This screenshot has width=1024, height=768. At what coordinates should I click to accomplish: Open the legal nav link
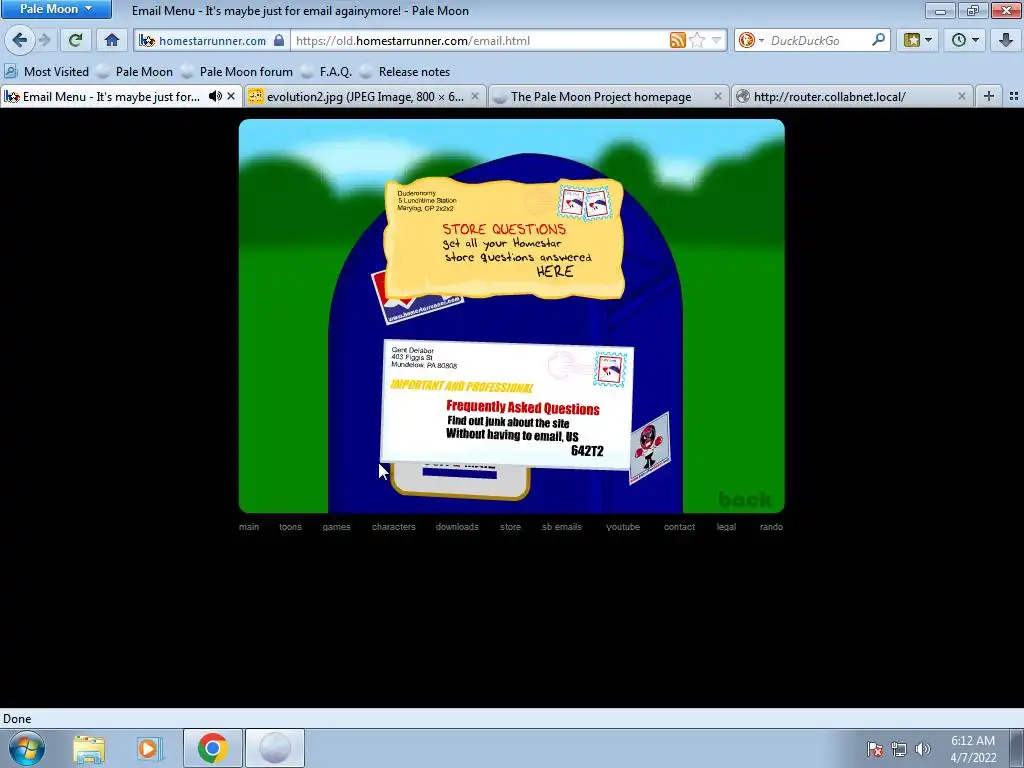[x=726, y=526]
